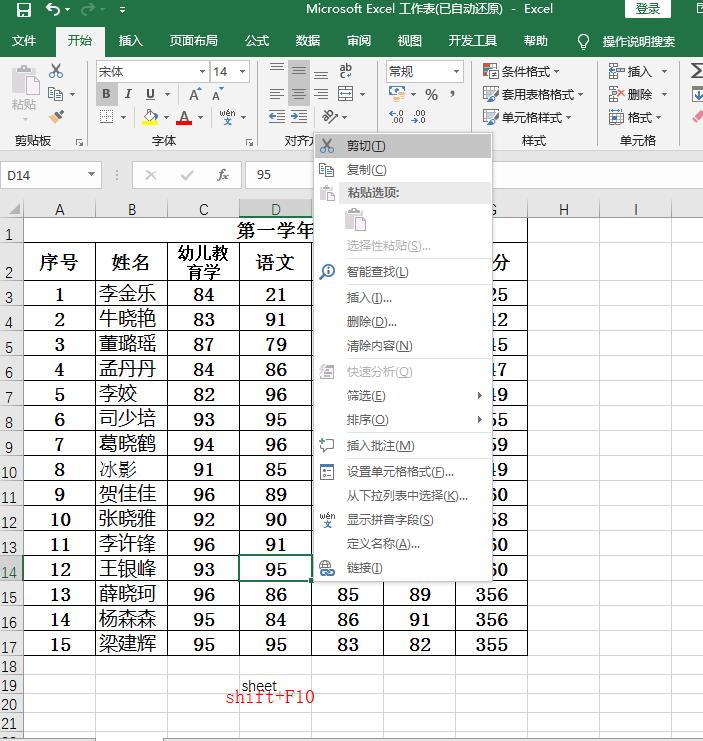Click the Decrease Indent icon
Image resolution: width=703 pixels, height=741 pixels.
tap(277, 116)
